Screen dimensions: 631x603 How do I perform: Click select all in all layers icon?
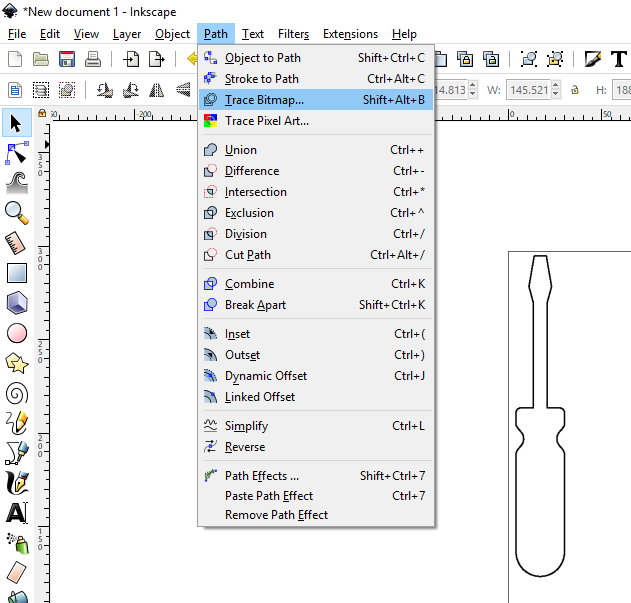[41, 90]
